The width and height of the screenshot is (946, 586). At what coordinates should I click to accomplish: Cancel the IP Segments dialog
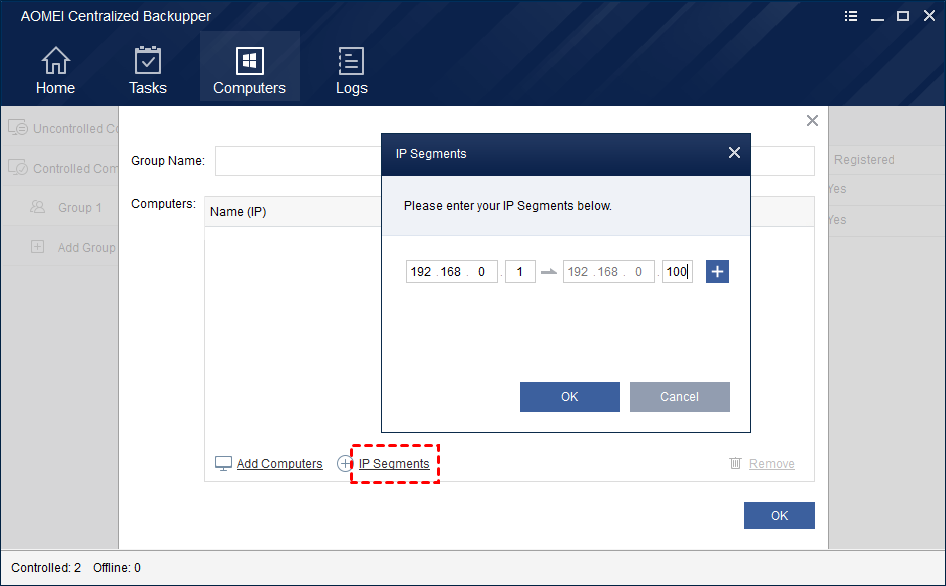point(679,397)
